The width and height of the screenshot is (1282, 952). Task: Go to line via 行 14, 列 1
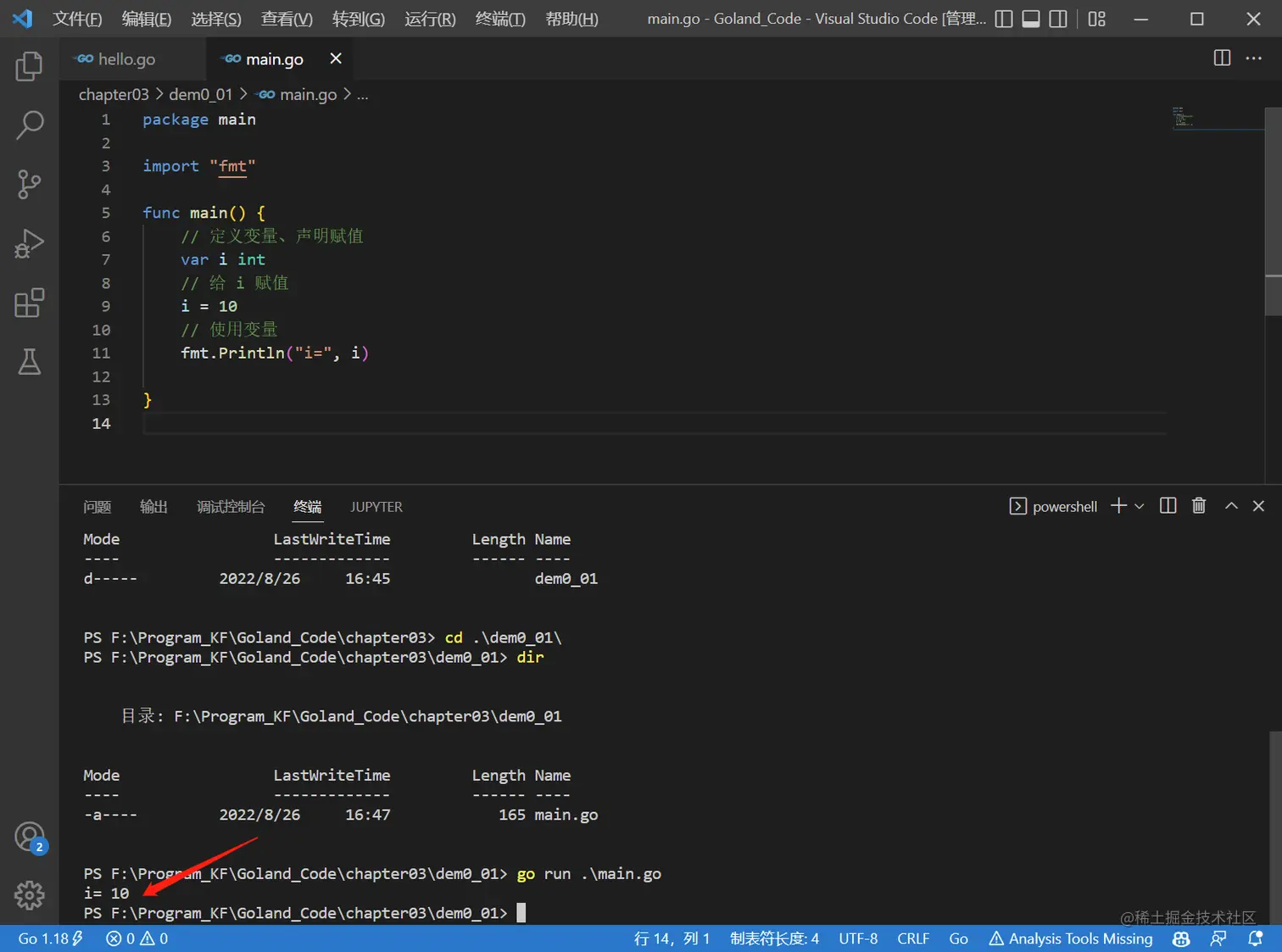coord(672,938)
